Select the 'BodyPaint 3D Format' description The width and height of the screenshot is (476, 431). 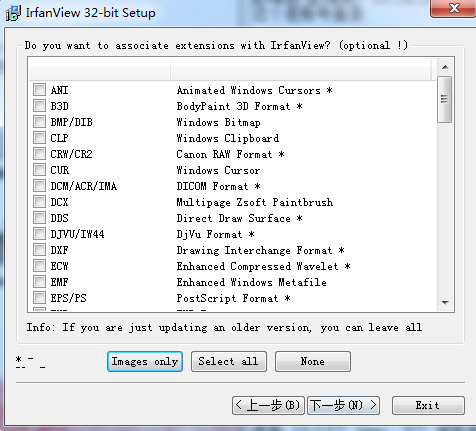coord(239,106)
